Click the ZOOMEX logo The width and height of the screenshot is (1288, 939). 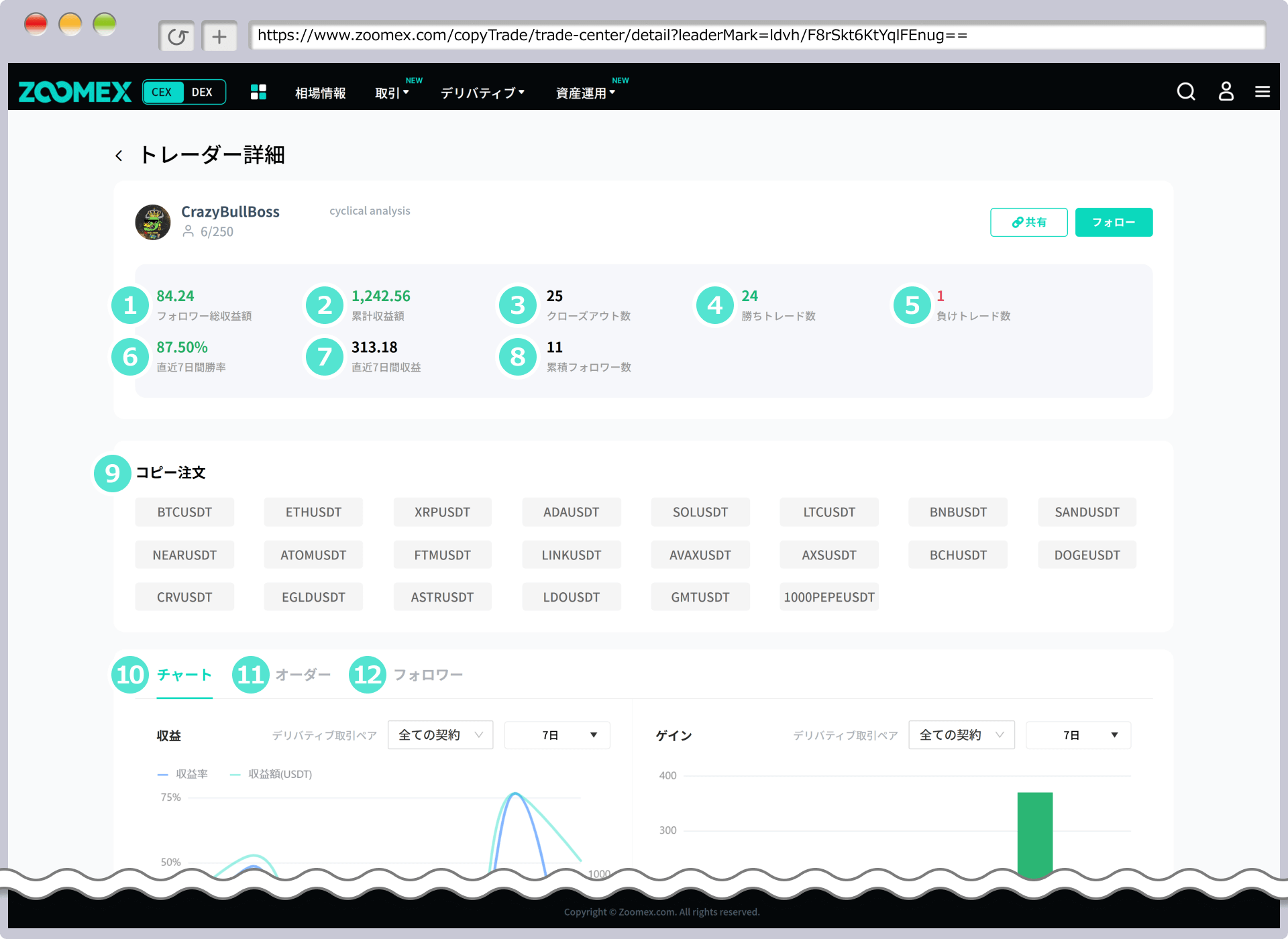pyautogui.click(x=75, y=92)
